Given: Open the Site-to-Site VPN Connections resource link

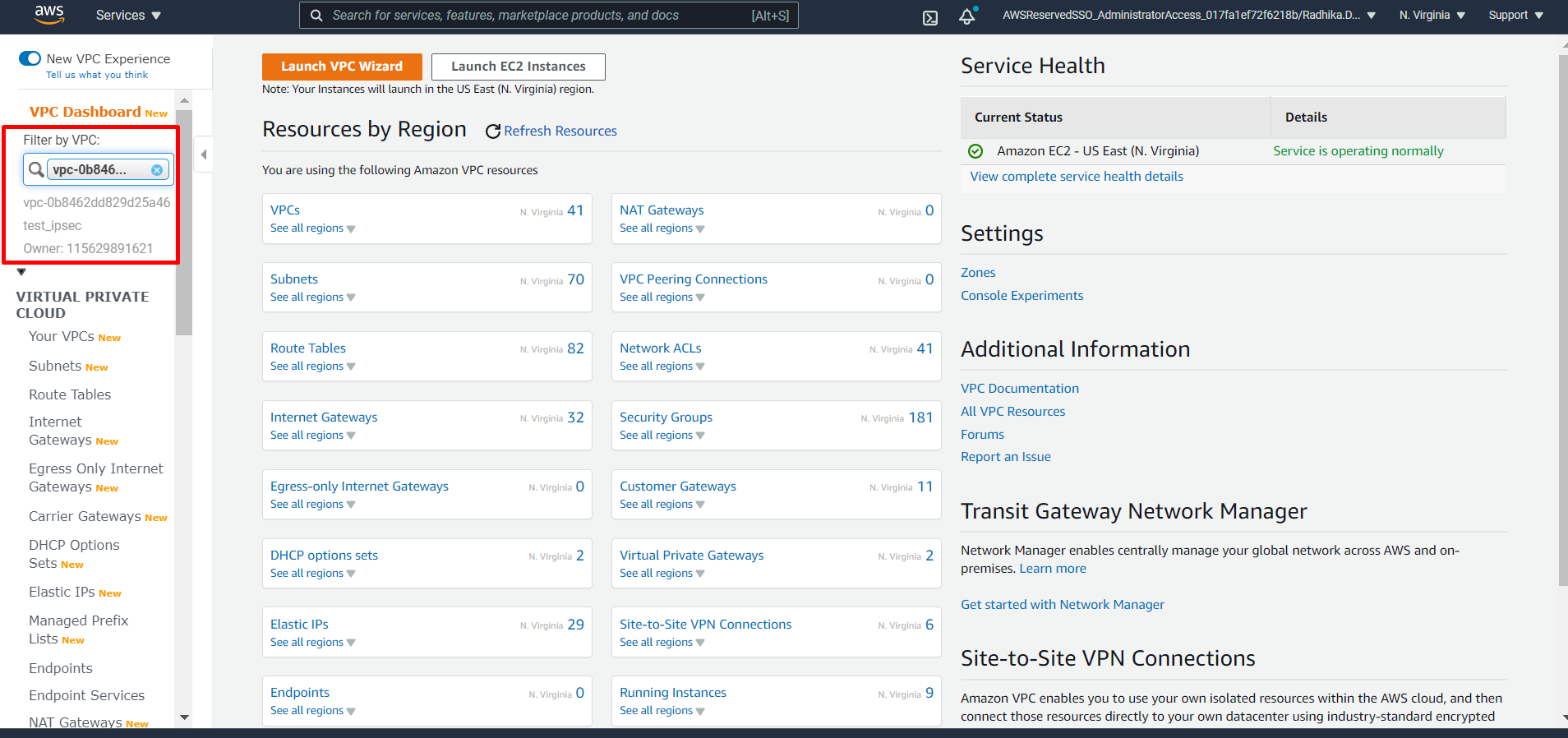Looking at the screenshot, I should 706,625.
